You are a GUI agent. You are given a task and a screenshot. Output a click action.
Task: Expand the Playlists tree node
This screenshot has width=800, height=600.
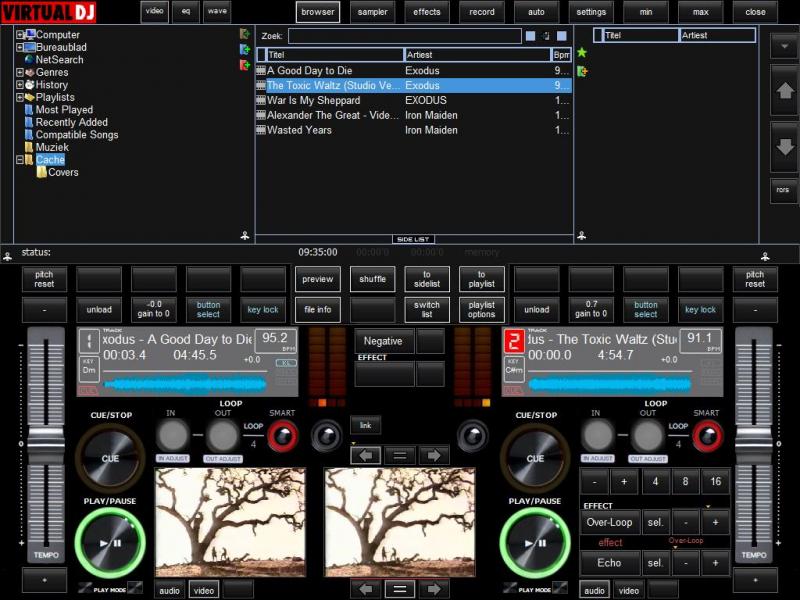[19, 97]
